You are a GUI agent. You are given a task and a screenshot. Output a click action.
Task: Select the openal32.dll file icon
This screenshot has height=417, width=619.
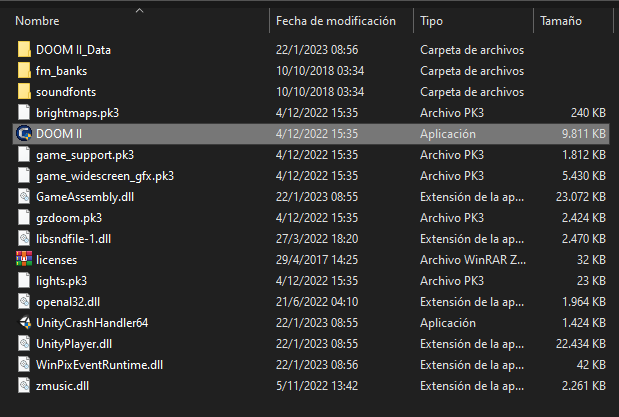(x=24, y=302)
